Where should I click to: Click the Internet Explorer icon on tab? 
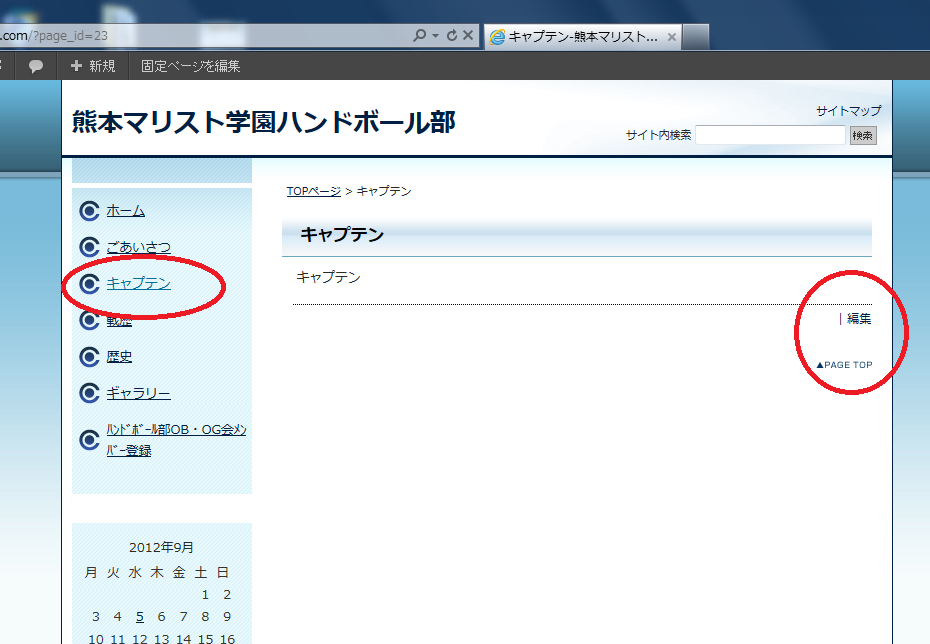click(x=497, y=37)
